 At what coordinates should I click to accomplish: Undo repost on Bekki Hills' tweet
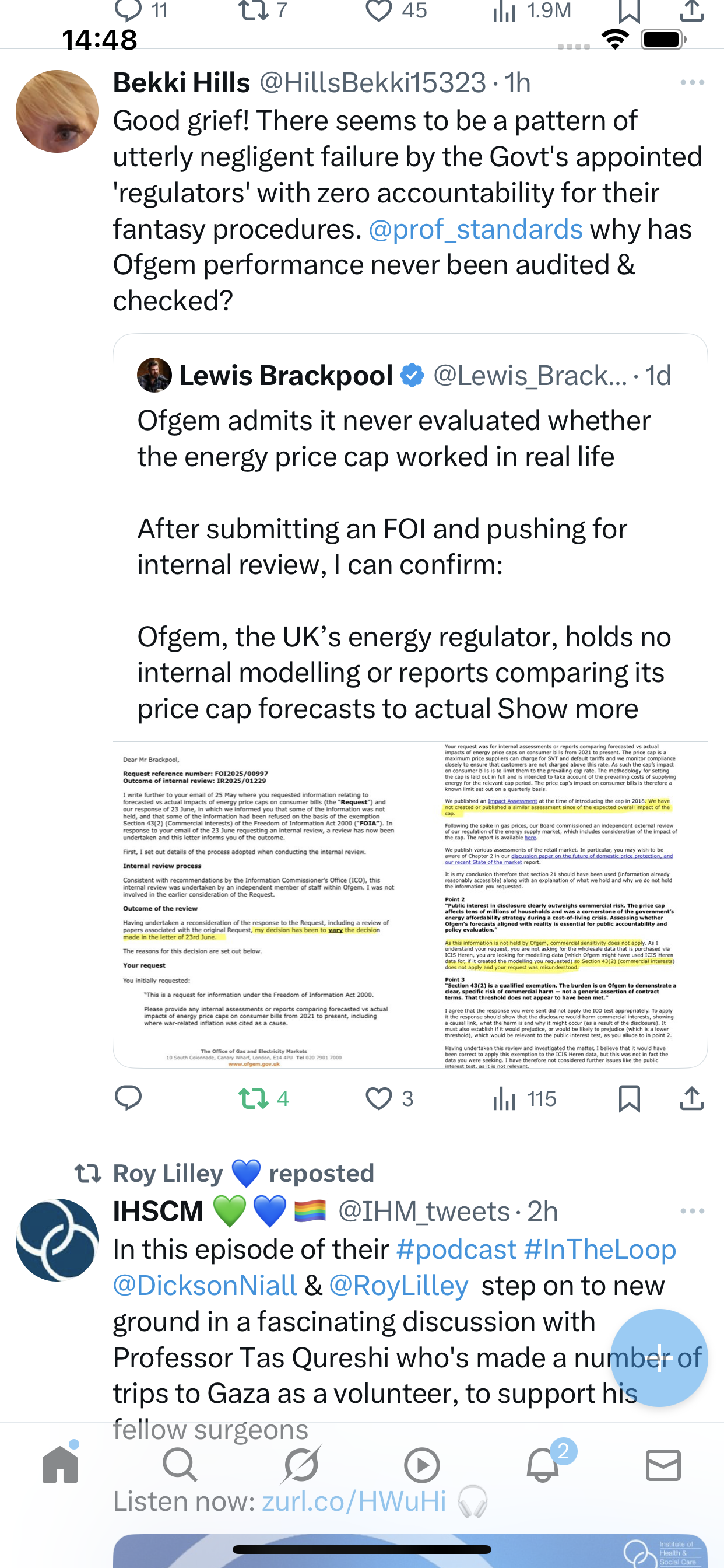click(253, 1098)
